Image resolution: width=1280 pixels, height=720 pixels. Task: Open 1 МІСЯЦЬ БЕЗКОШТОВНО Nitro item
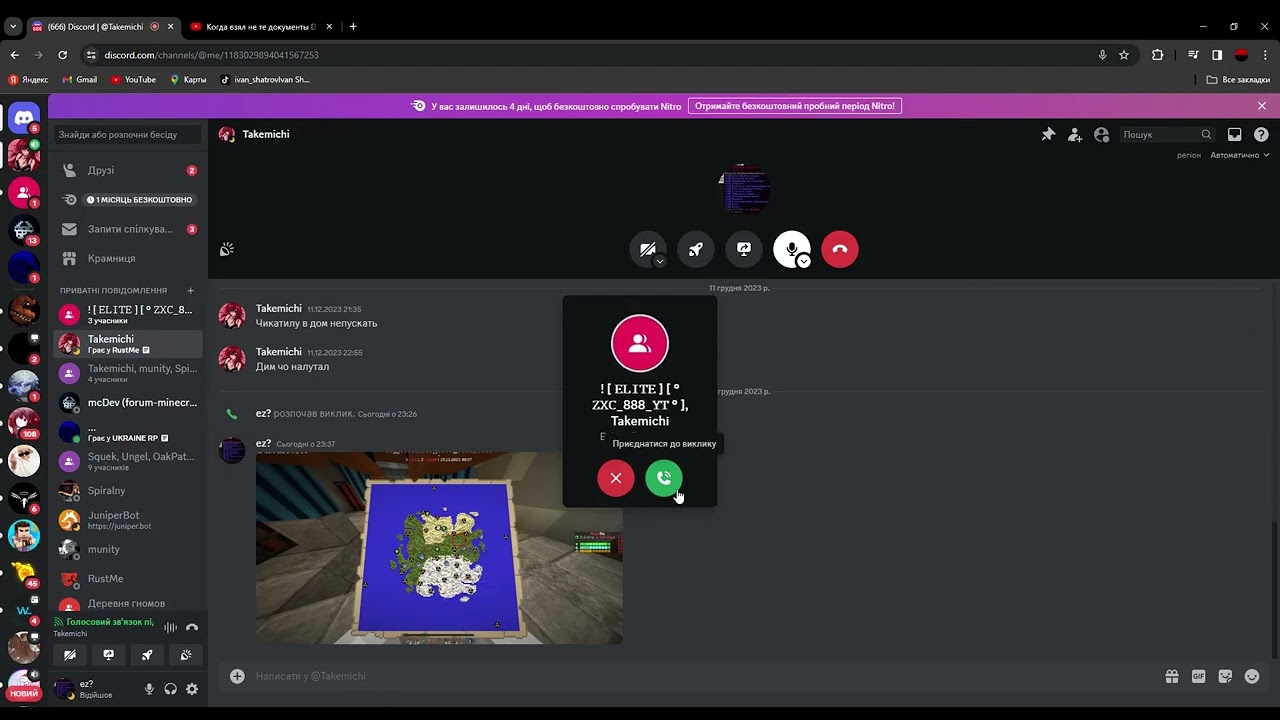128,200
